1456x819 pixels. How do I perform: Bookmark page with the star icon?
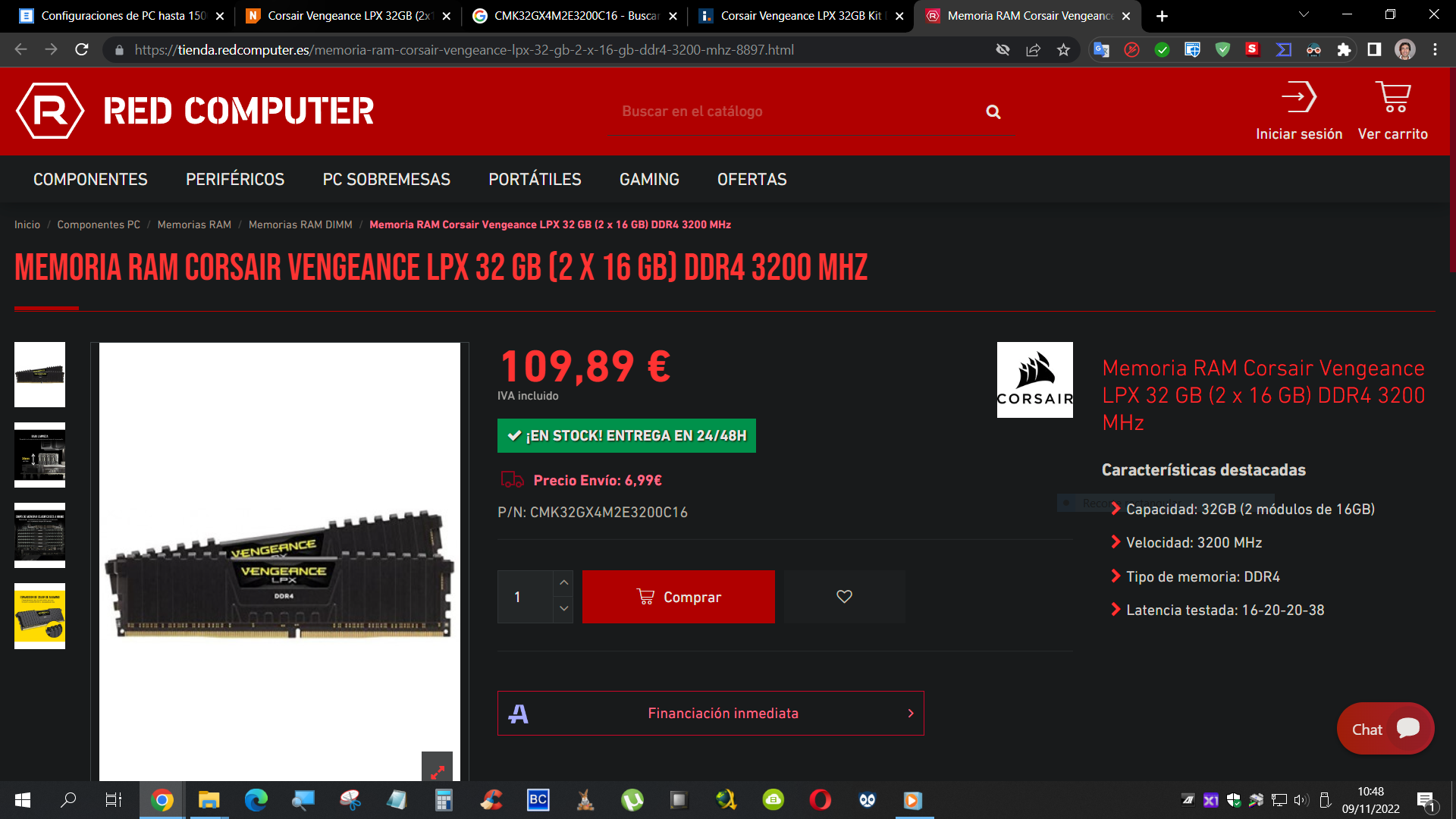pos(1063,50)
